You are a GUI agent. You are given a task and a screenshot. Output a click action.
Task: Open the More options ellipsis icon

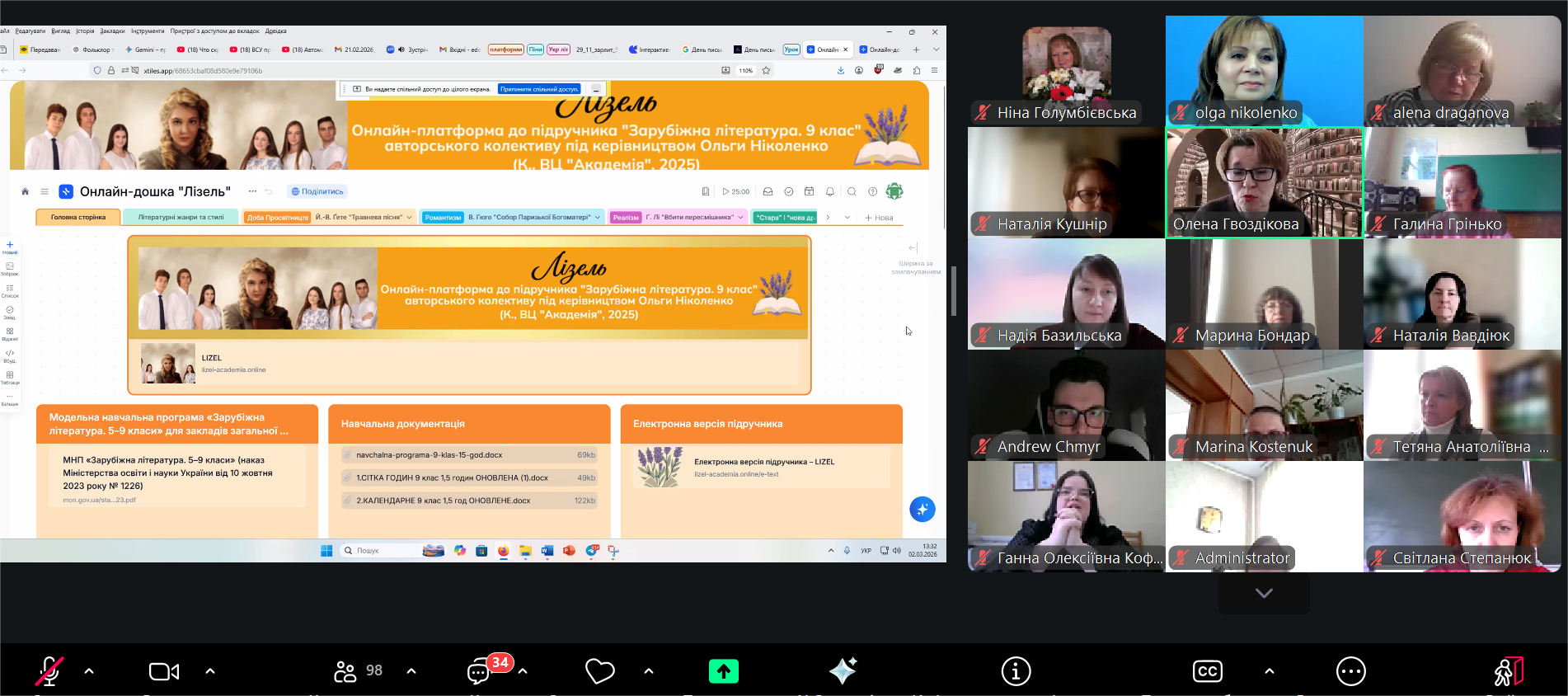click(x=1350, y=671)
